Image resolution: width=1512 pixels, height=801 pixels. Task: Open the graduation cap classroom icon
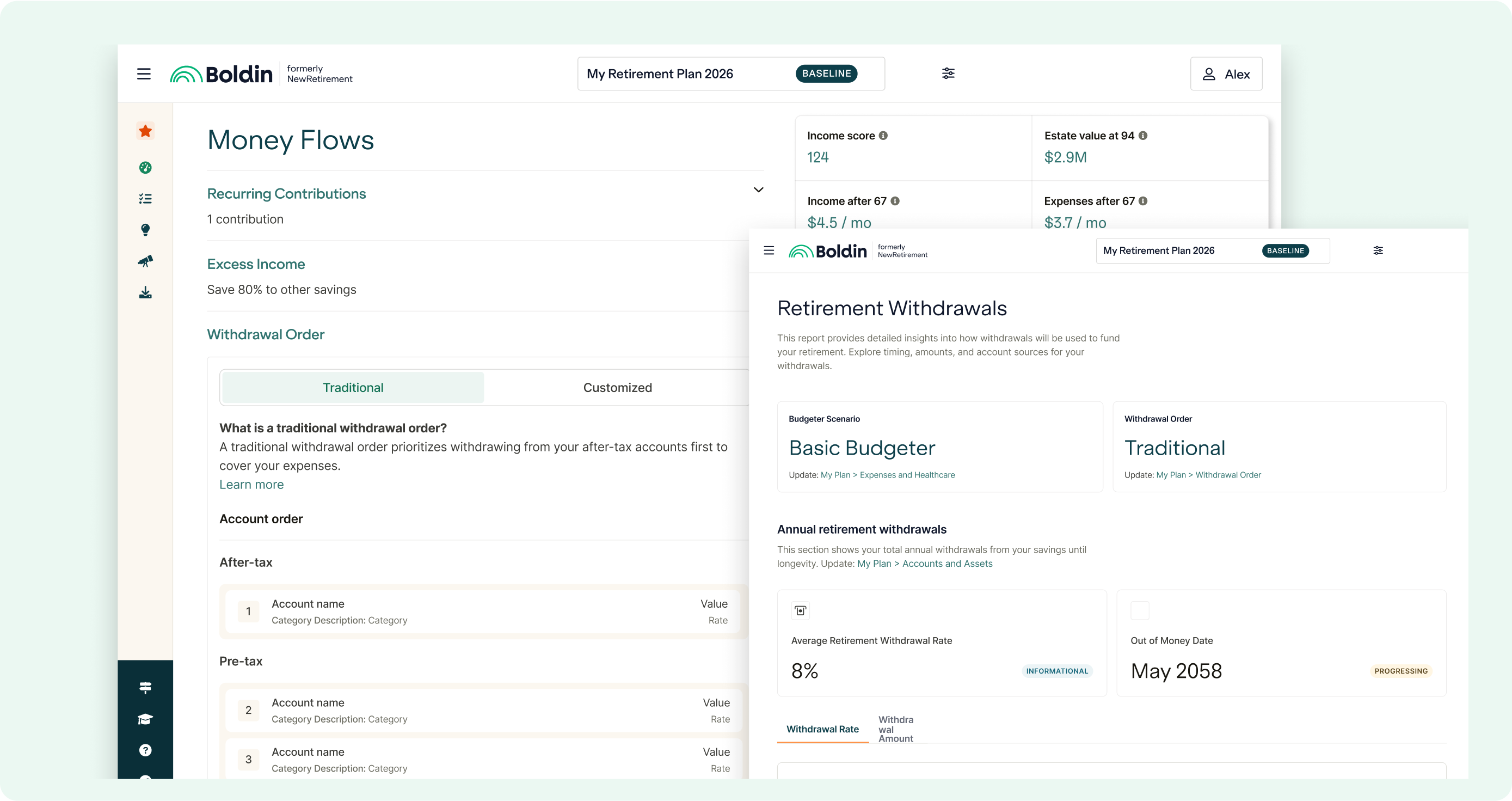coord(145,719)
